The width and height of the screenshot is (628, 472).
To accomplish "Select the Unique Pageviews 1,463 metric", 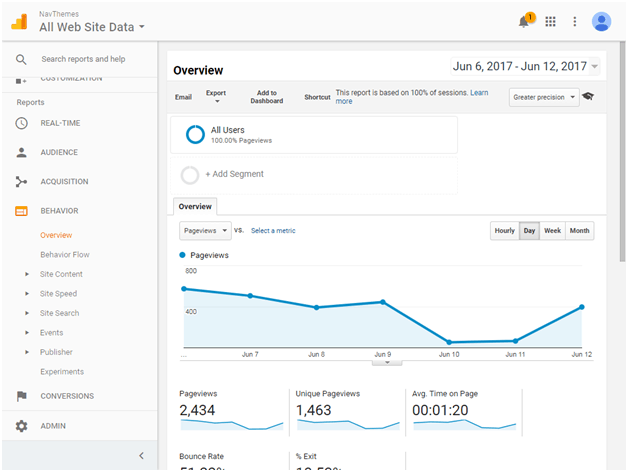I will pos(348,411).
